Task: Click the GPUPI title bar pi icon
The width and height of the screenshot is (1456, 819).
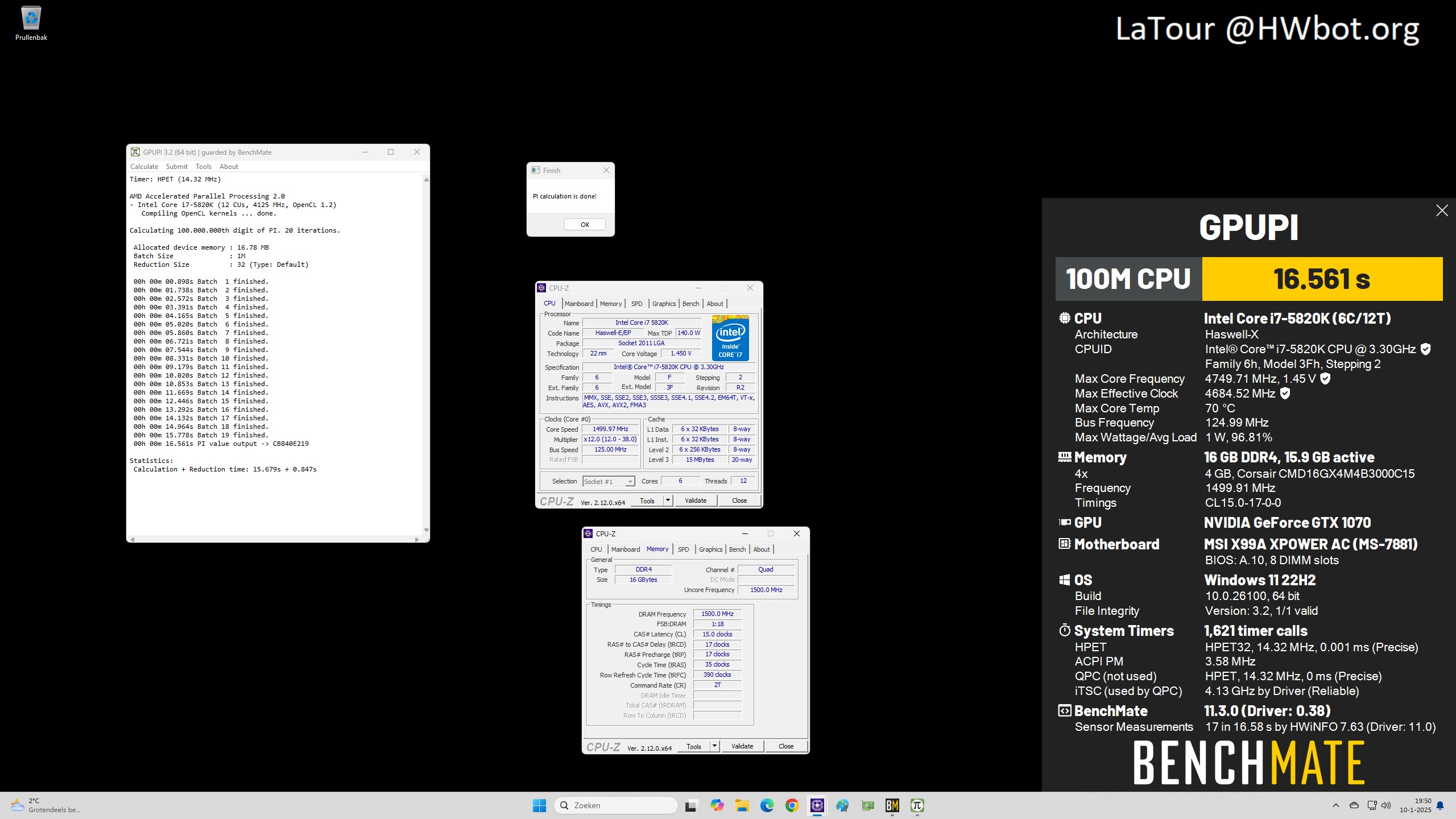Action: 135,152
